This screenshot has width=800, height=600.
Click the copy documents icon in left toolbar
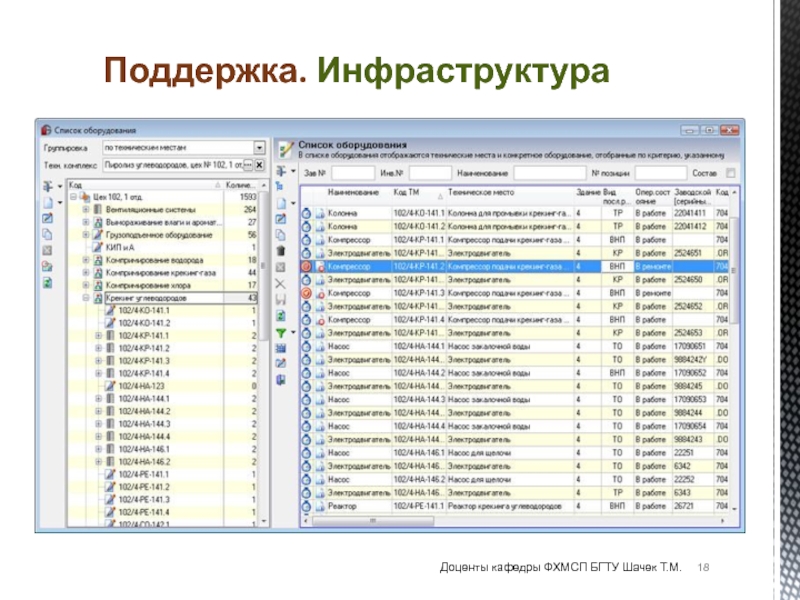46,234
